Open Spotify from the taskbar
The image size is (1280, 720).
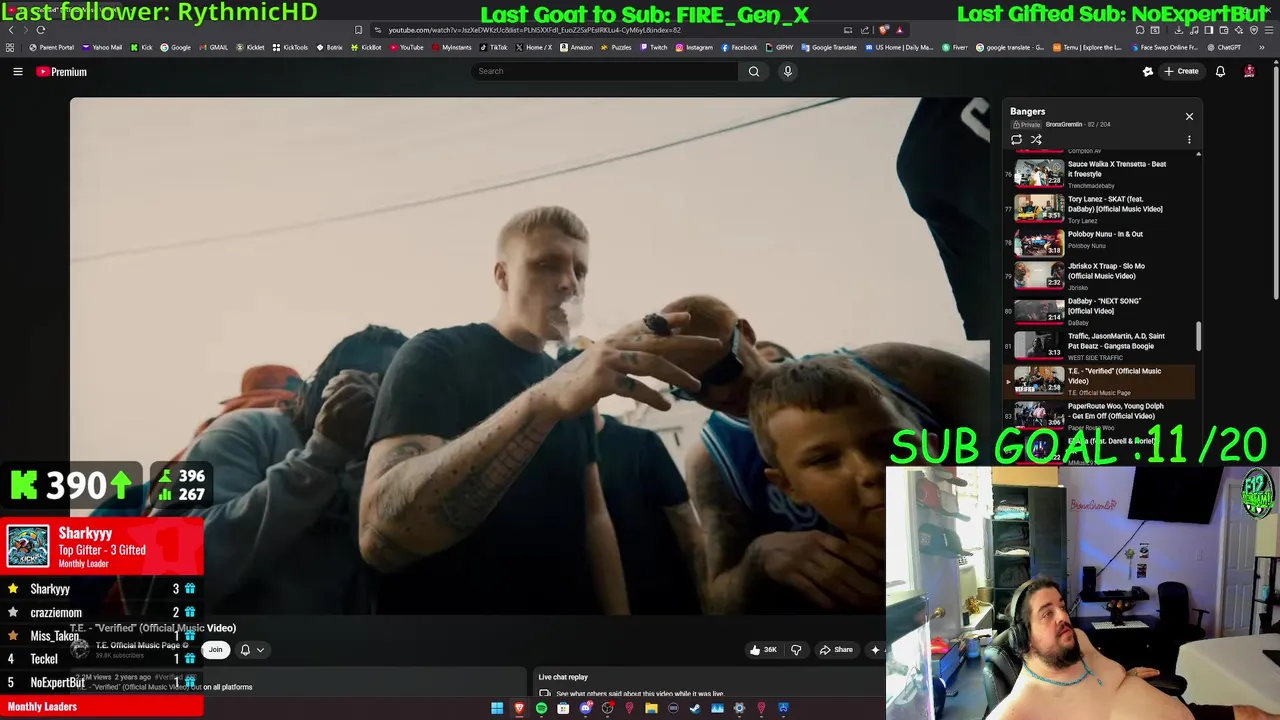[541, 708]
